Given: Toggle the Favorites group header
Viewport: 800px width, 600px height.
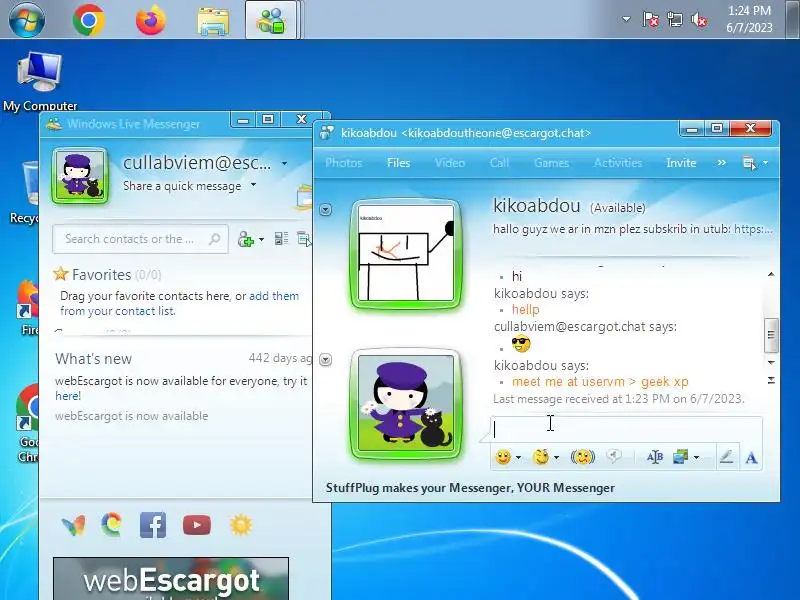Looking at the screenshot, I should (107, 275).
